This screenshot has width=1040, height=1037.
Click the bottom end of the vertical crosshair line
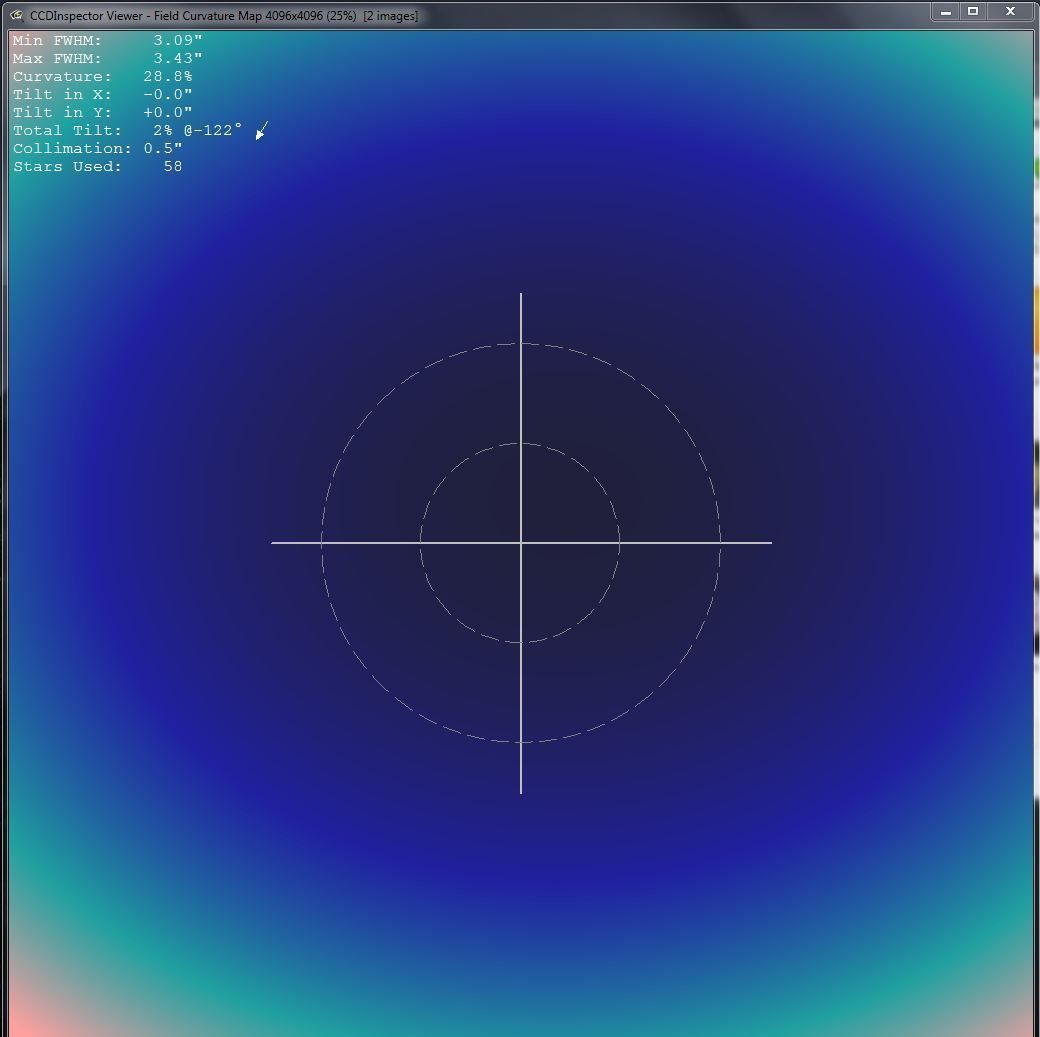521,791
